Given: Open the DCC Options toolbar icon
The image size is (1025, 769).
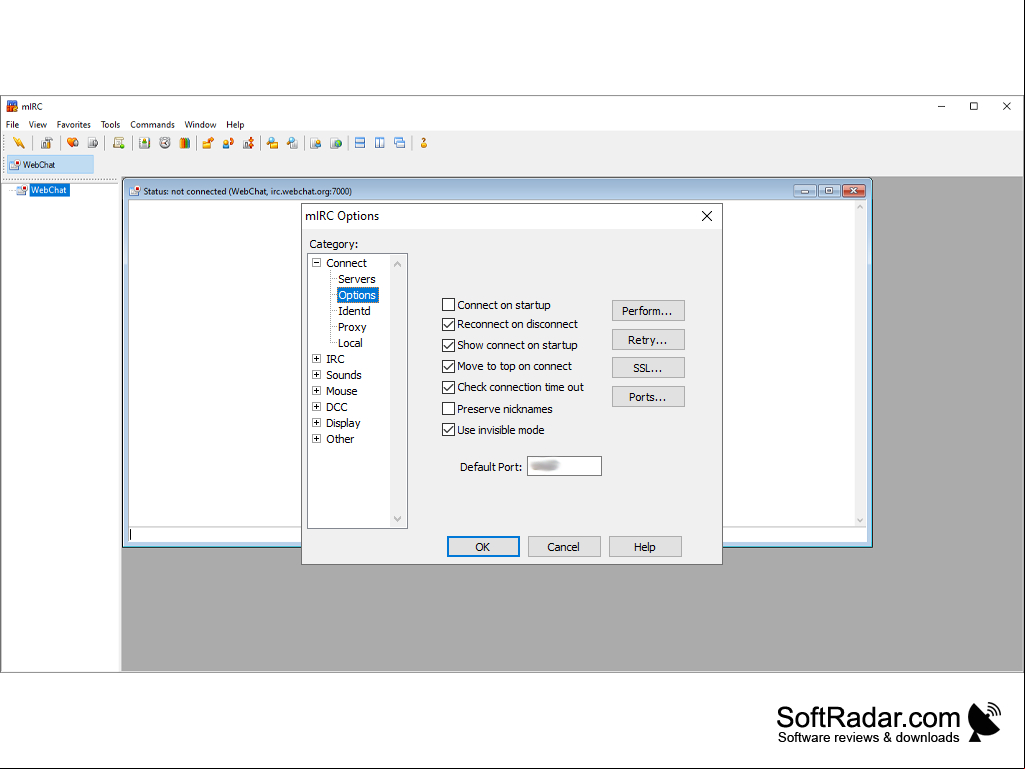Looking at the screenshot, I should pyautogui.click(x=248, y=143).
